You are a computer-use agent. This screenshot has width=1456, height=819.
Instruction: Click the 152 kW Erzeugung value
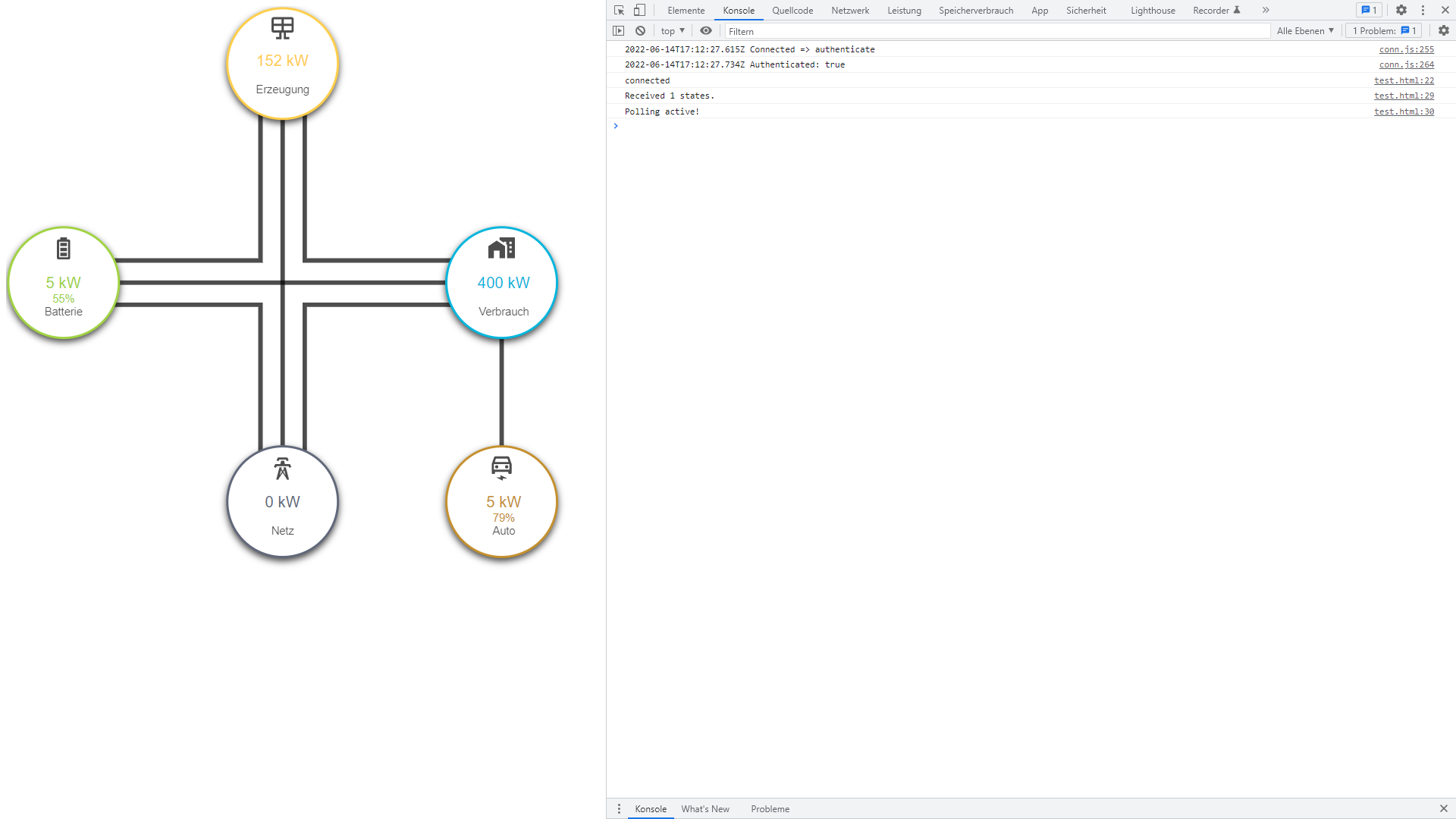[x=282, y=61]
